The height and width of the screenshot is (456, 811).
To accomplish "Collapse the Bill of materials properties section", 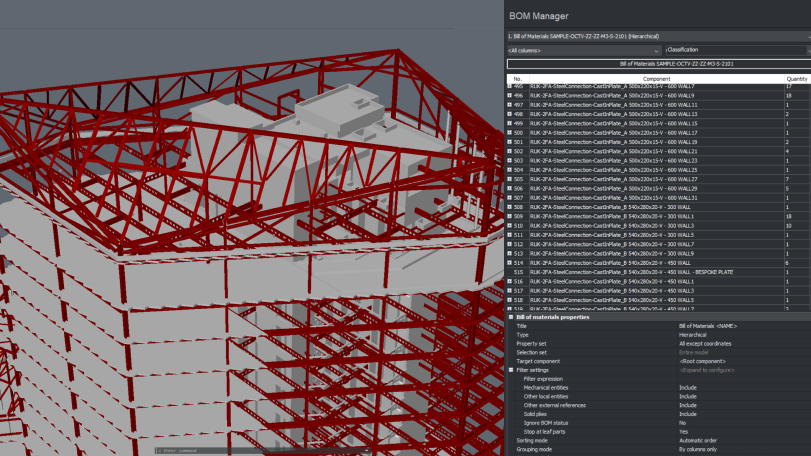I will (x=511, y=317).
